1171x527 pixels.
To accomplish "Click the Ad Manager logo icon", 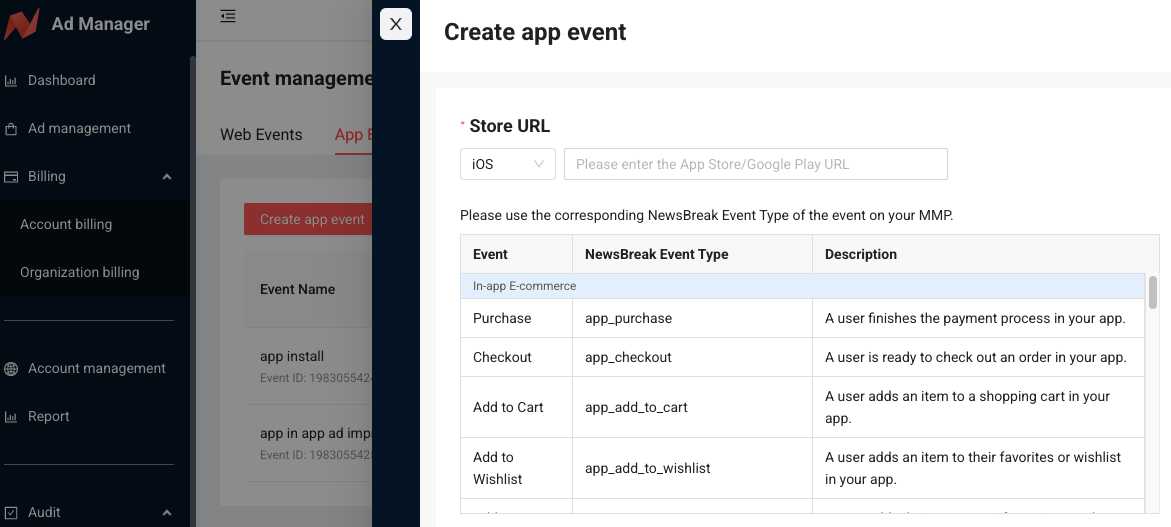I will (22, 24).
